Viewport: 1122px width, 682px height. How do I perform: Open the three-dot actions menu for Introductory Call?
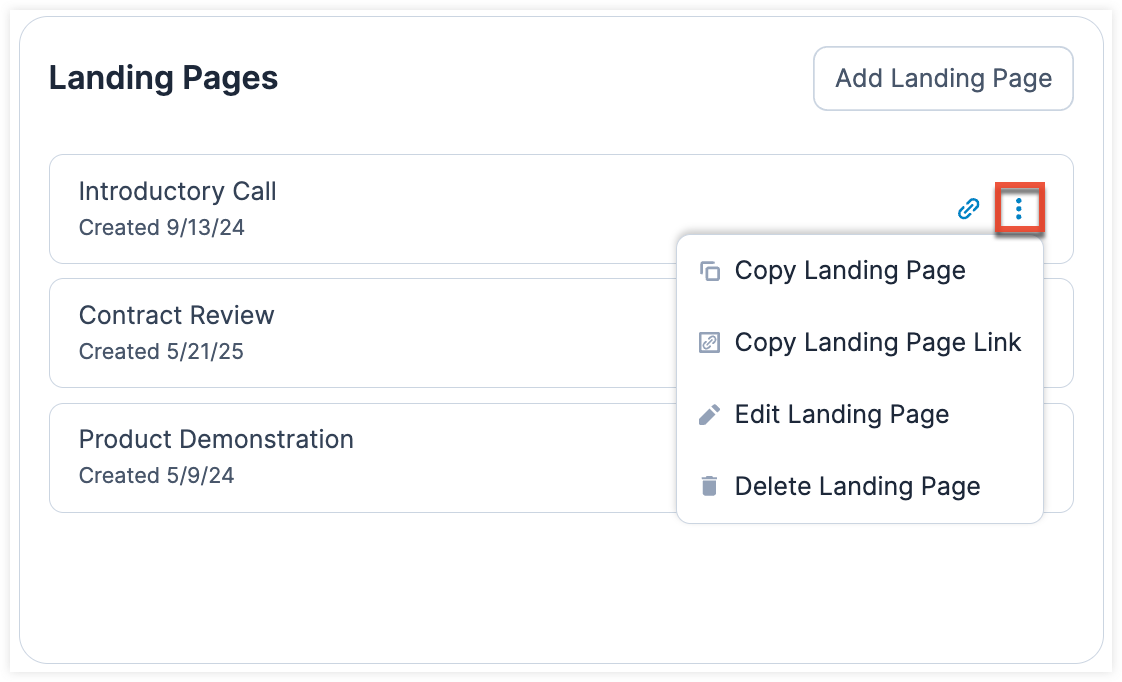1019,209
